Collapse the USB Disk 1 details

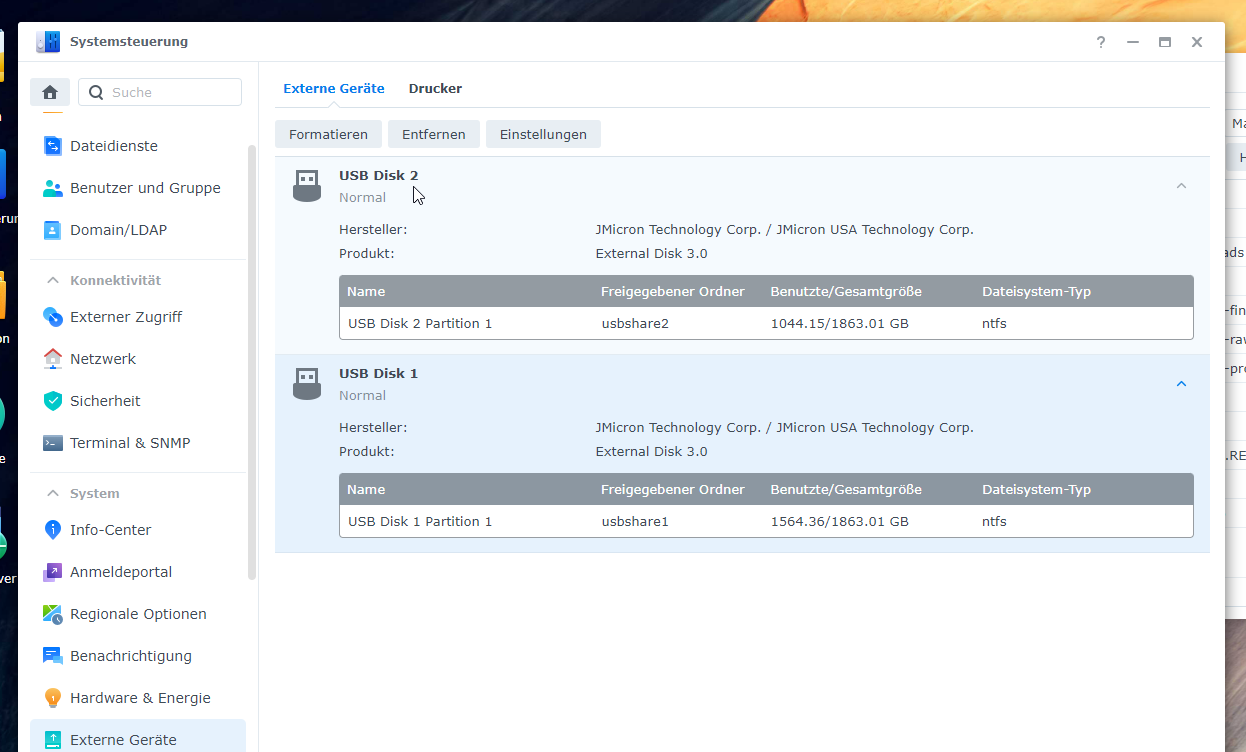1181,384
